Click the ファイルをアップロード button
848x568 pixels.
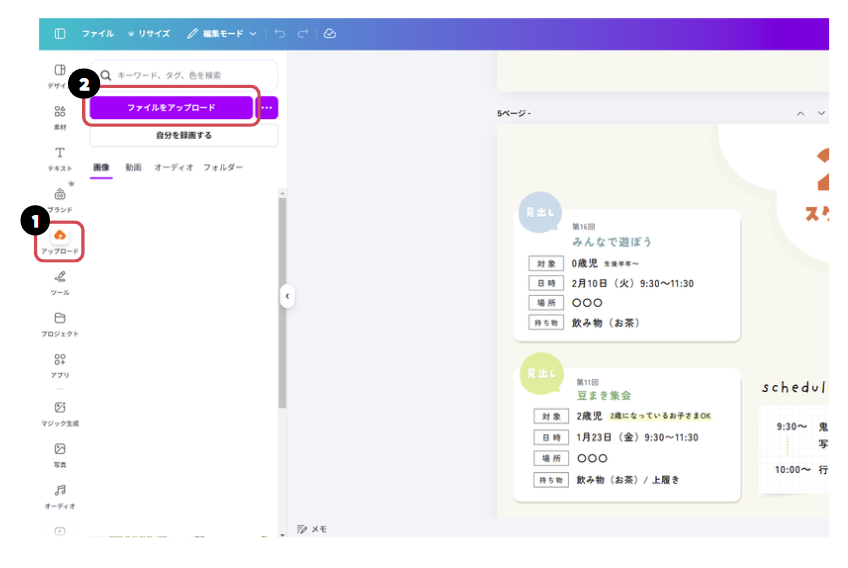pos(171,108)
